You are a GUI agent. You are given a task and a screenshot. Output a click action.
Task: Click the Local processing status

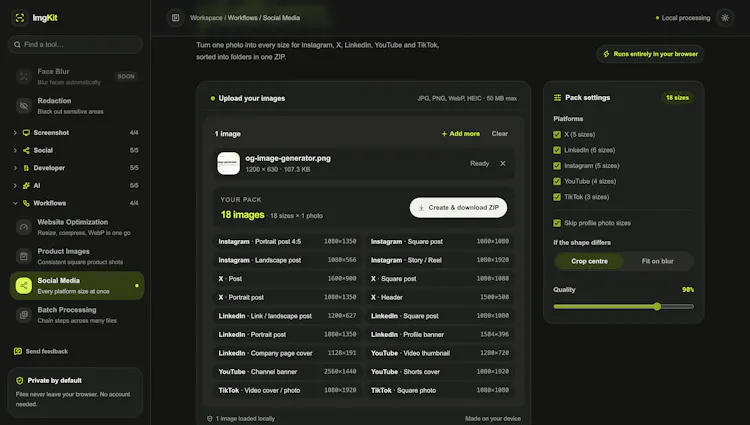click(683, 18)
